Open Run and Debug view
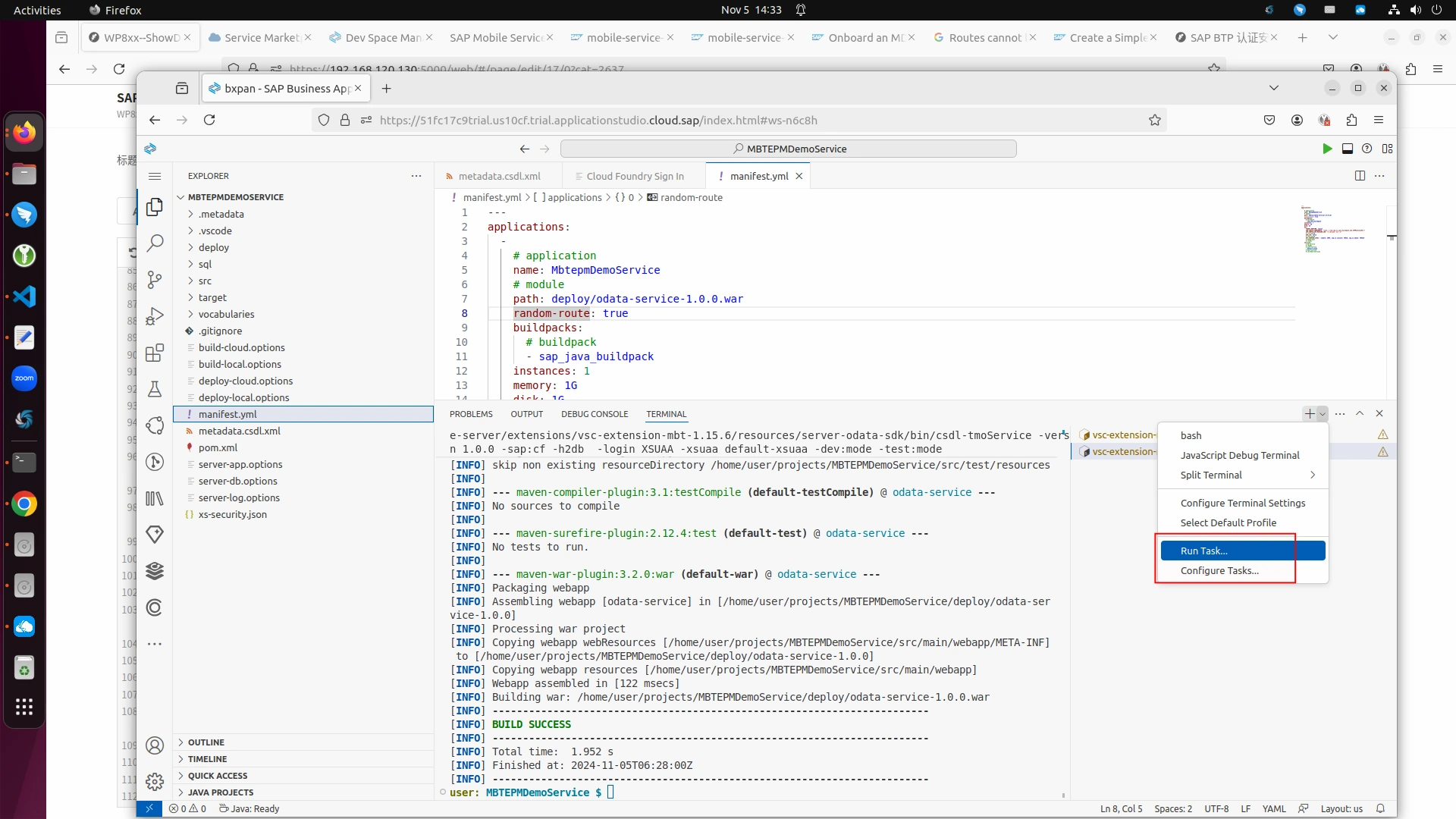1456x819 pixels. 155,316
